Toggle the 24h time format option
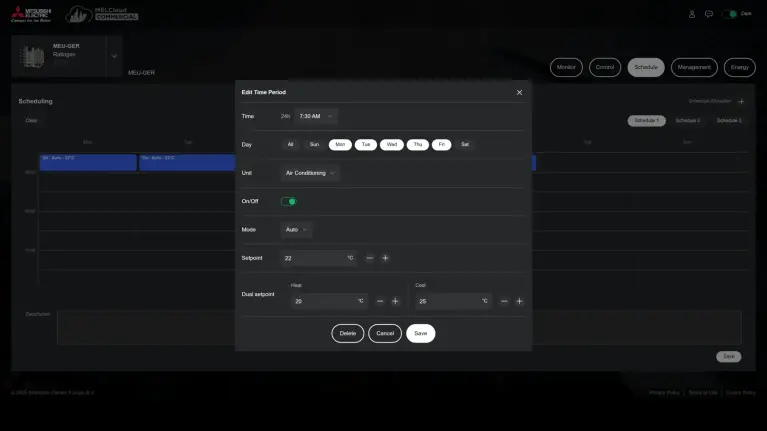 [x=285, y=116]
